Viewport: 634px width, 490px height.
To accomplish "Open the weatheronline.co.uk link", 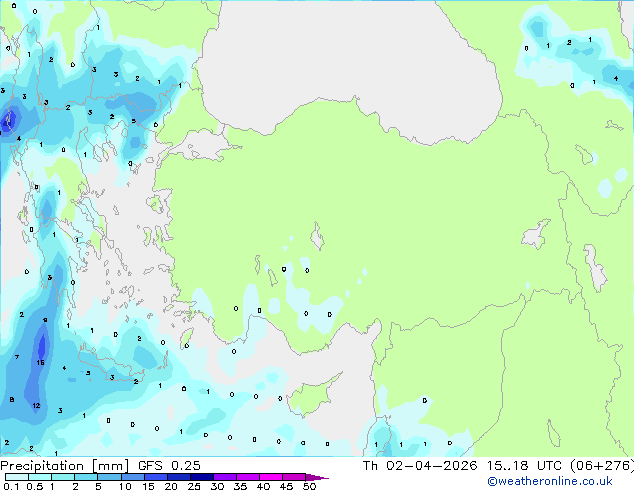I will click(550, 481).
